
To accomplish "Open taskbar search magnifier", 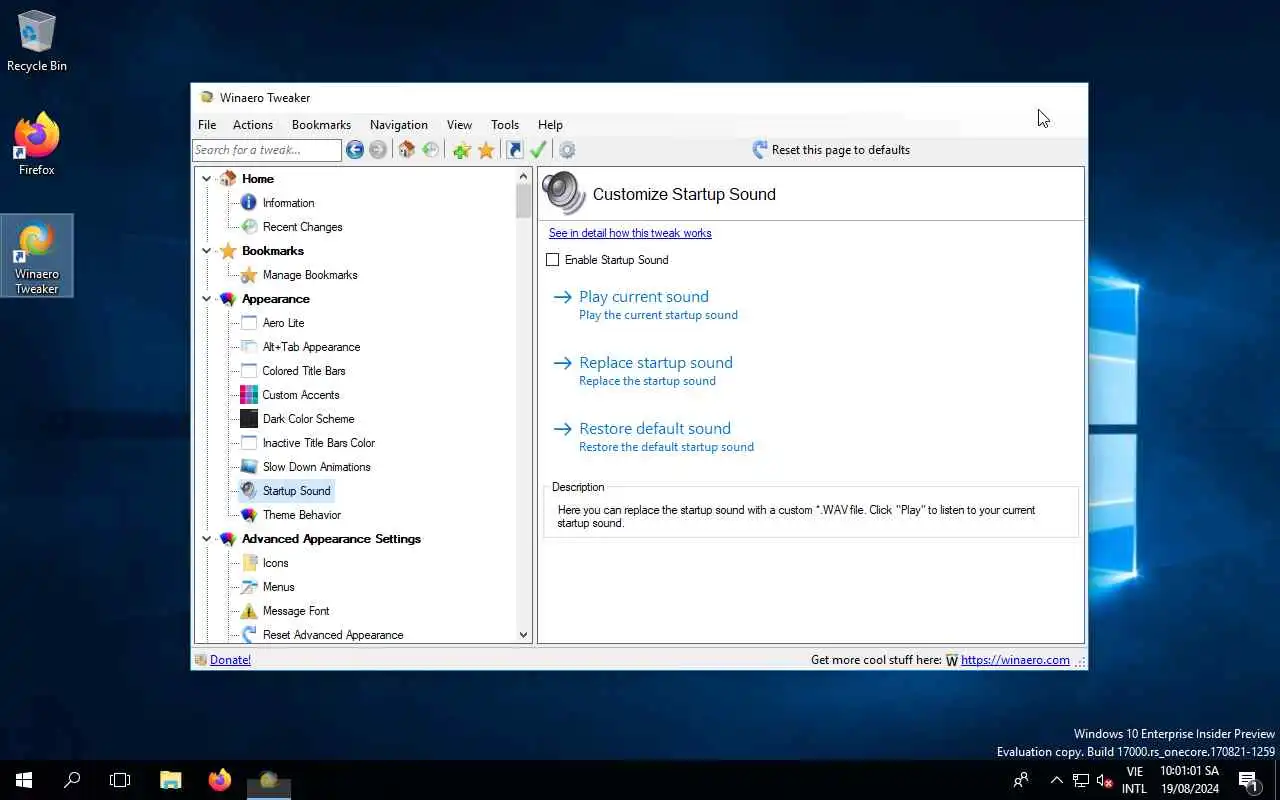I will (x=72, y=780).
